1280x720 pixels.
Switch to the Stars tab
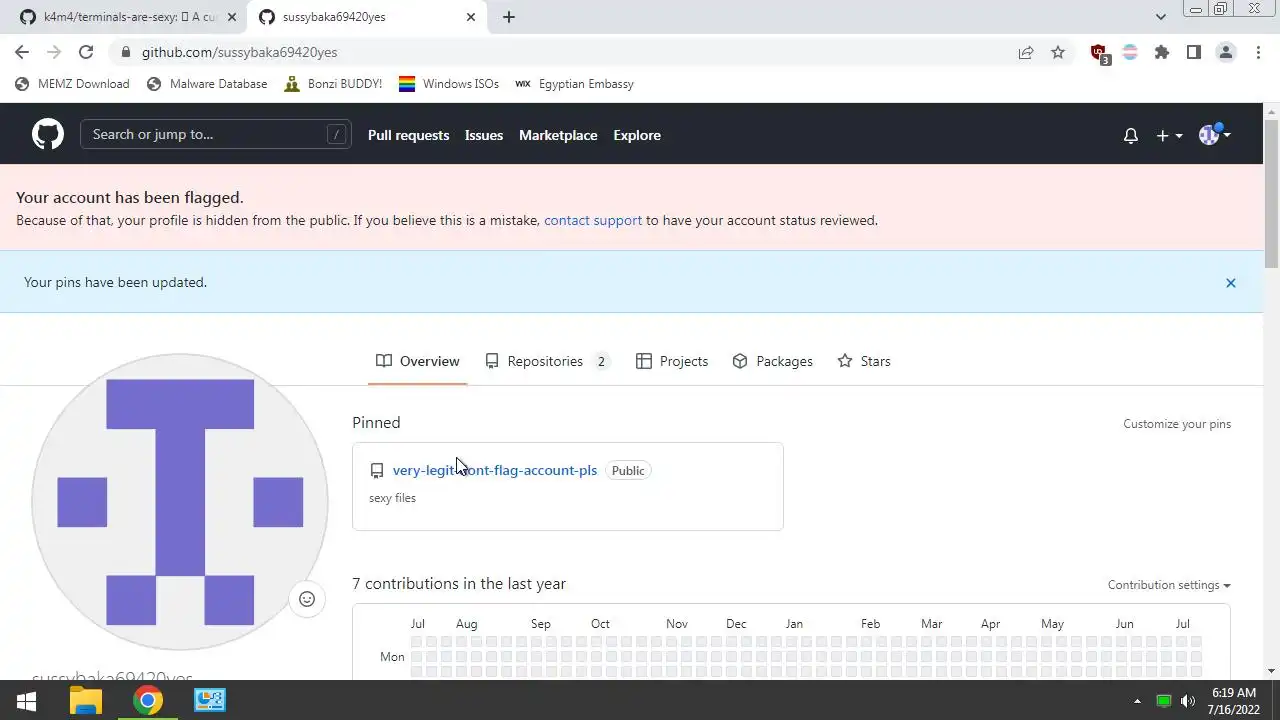(864, 361)
